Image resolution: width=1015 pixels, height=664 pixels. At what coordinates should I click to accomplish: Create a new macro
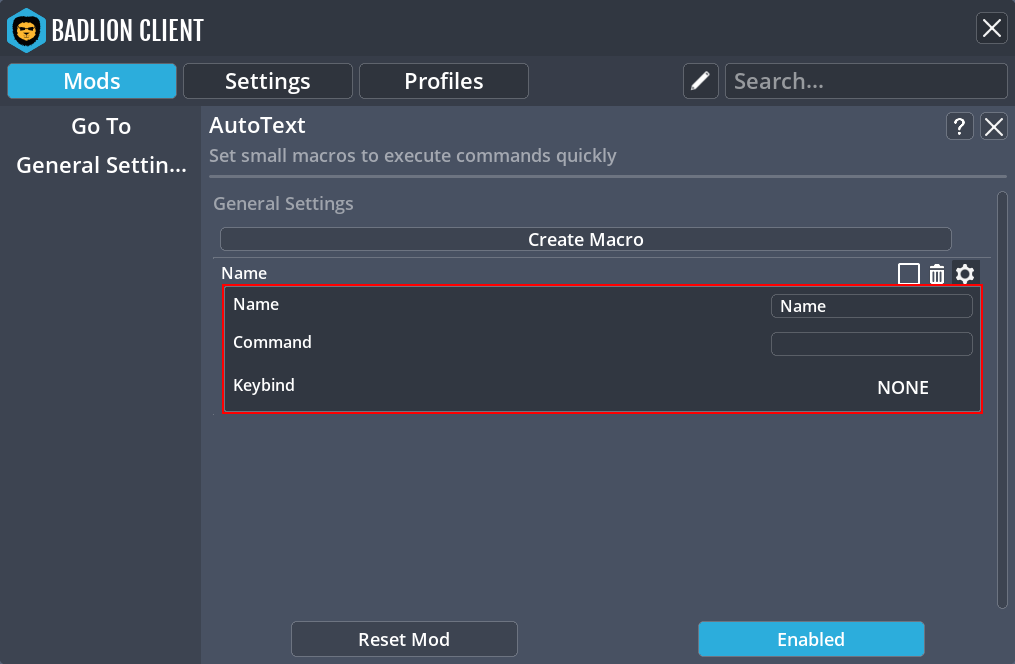pos(586,239)
